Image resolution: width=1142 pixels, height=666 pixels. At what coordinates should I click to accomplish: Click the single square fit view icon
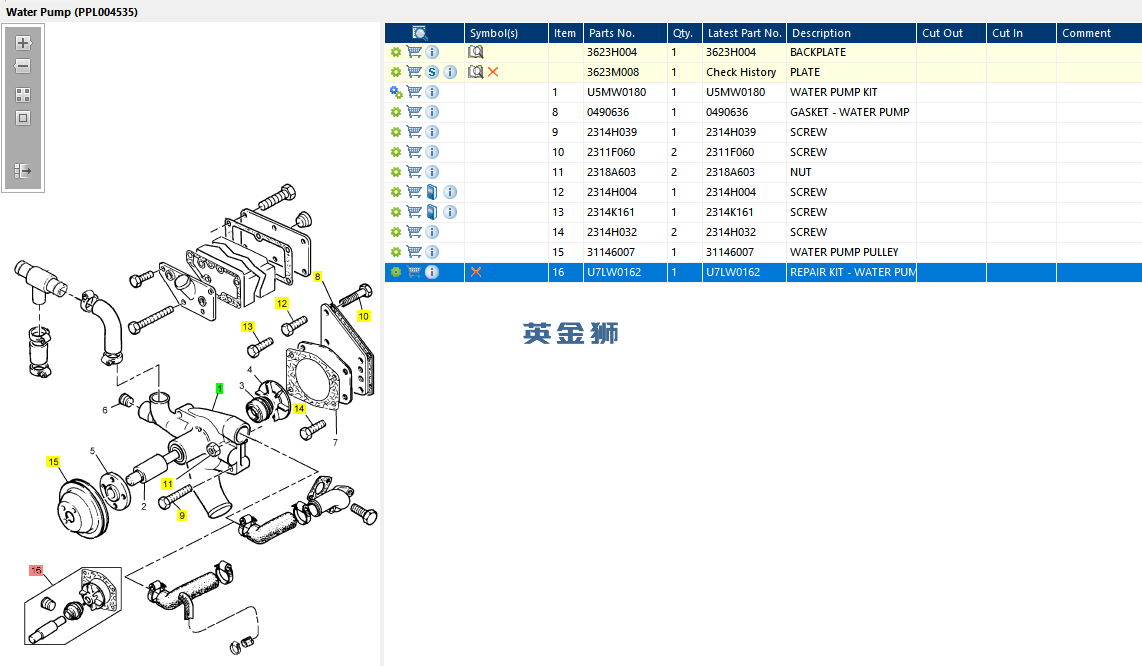pos(23,118)
